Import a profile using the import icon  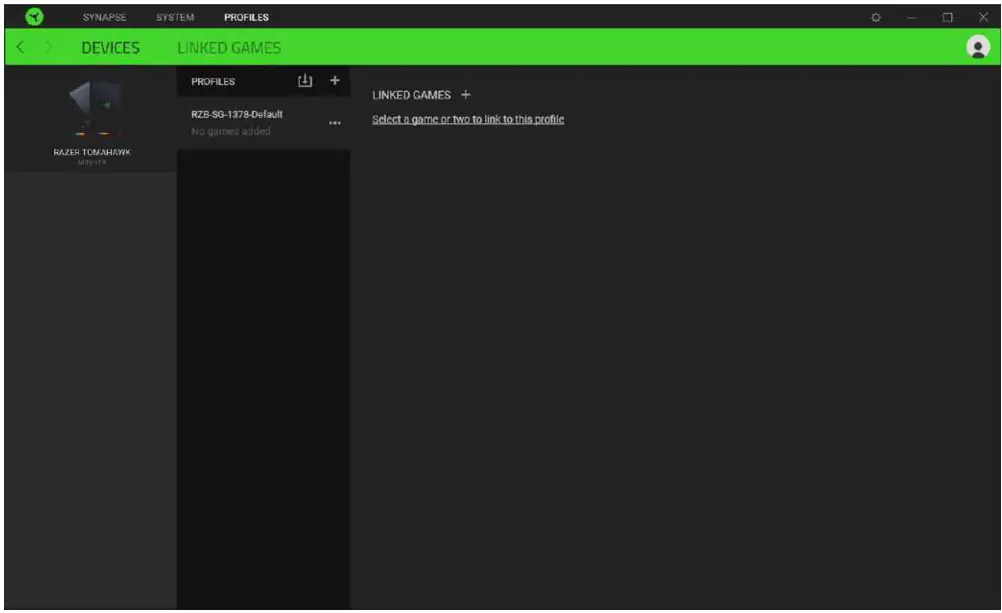(x=305, y=81)
